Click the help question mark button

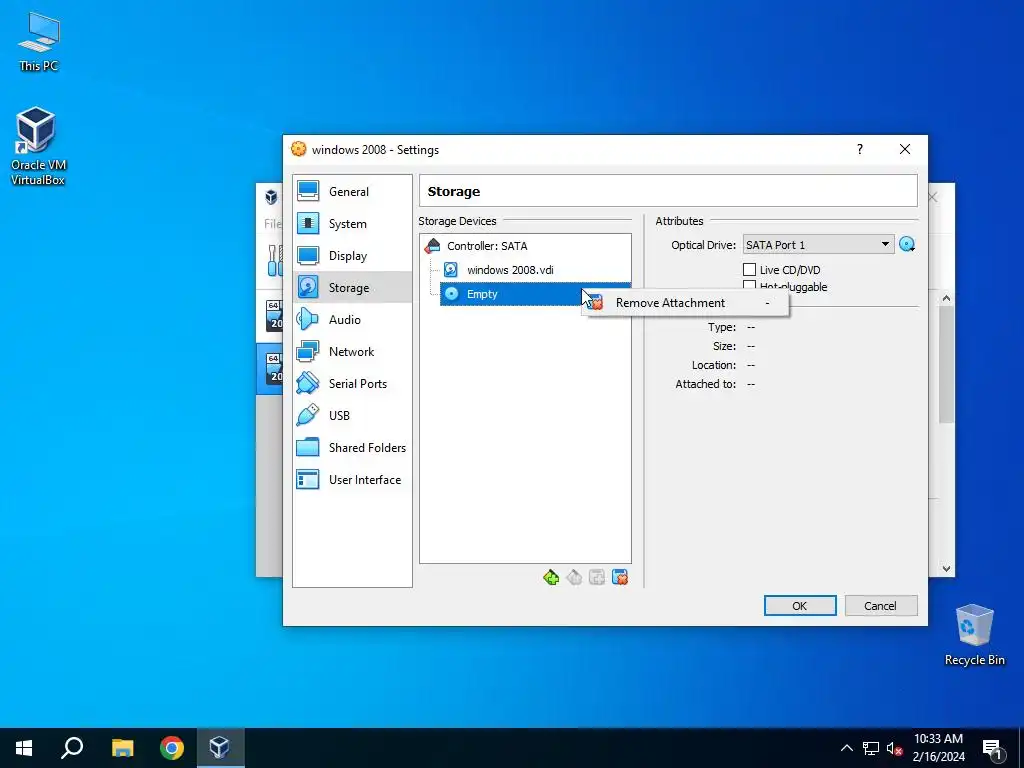[x=860, y=149]
